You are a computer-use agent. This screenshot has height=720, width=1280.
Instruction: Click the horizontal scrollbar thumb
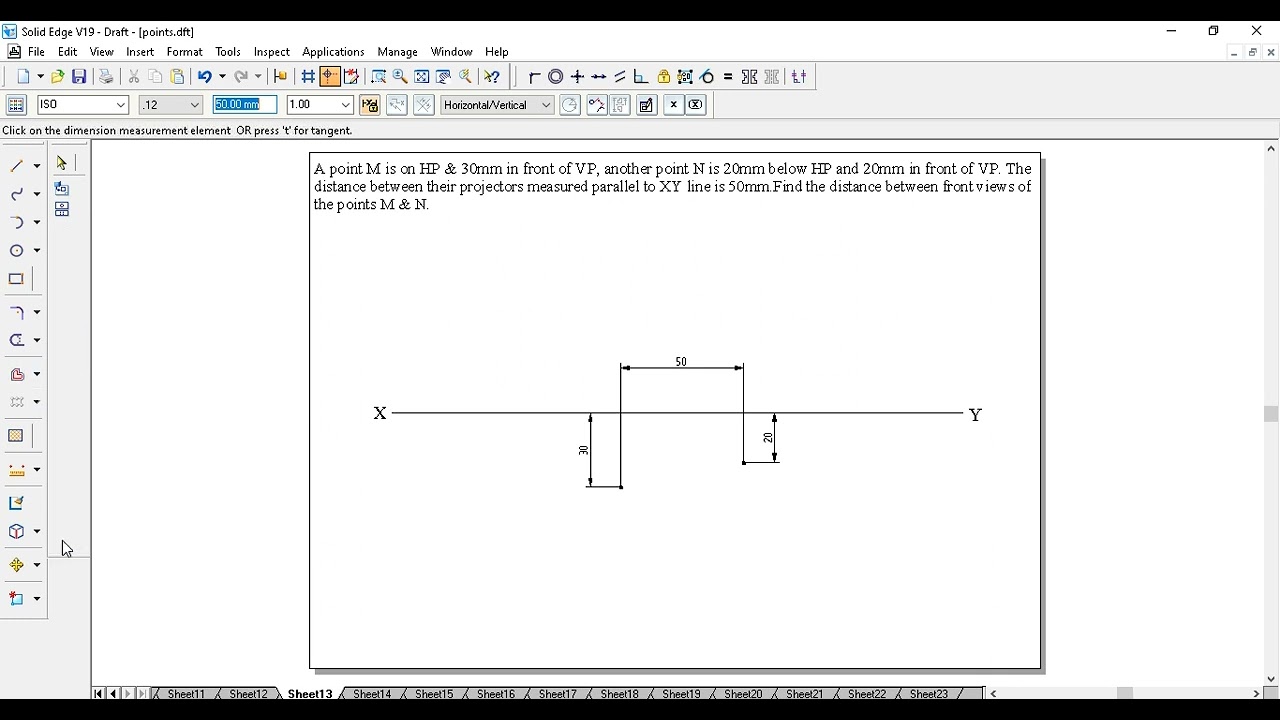1125,694
